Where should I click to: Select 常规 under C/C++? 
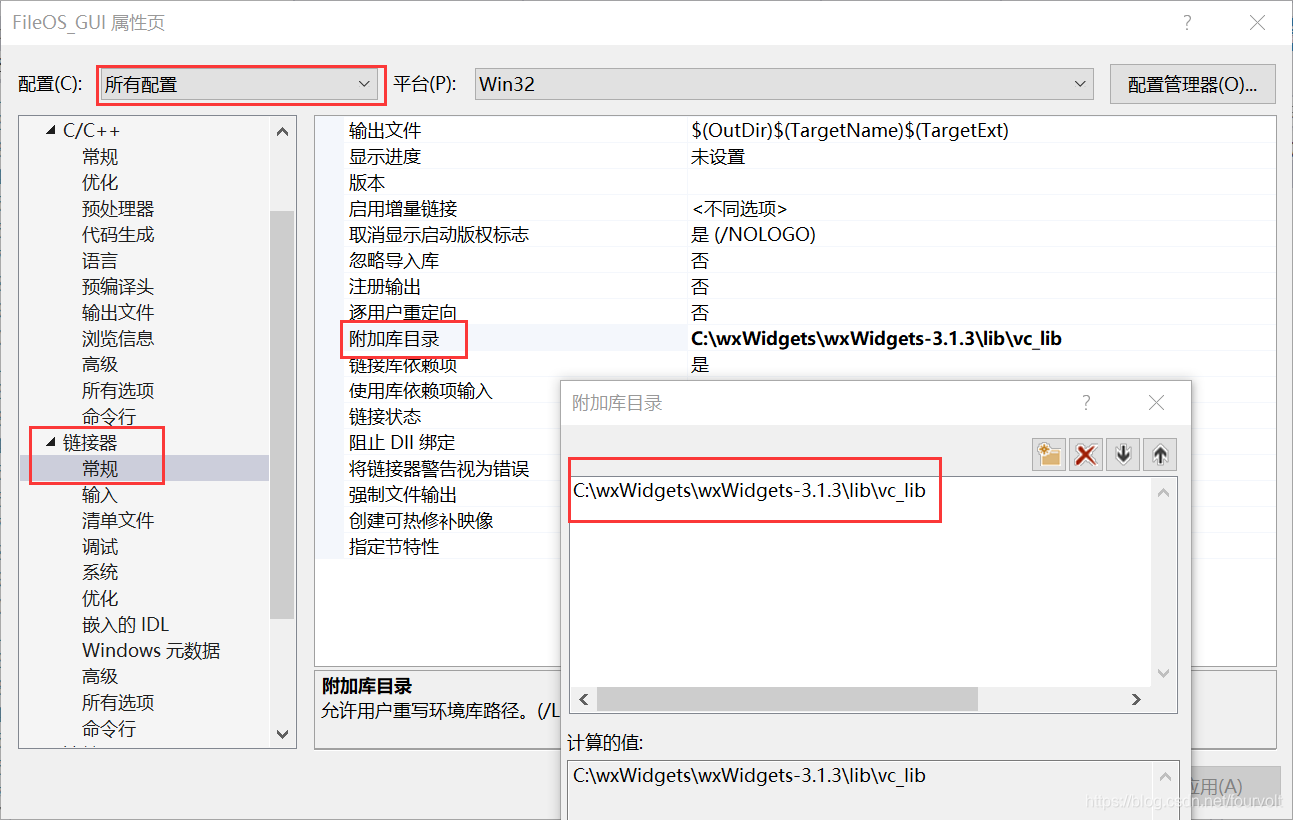point(100,157)
